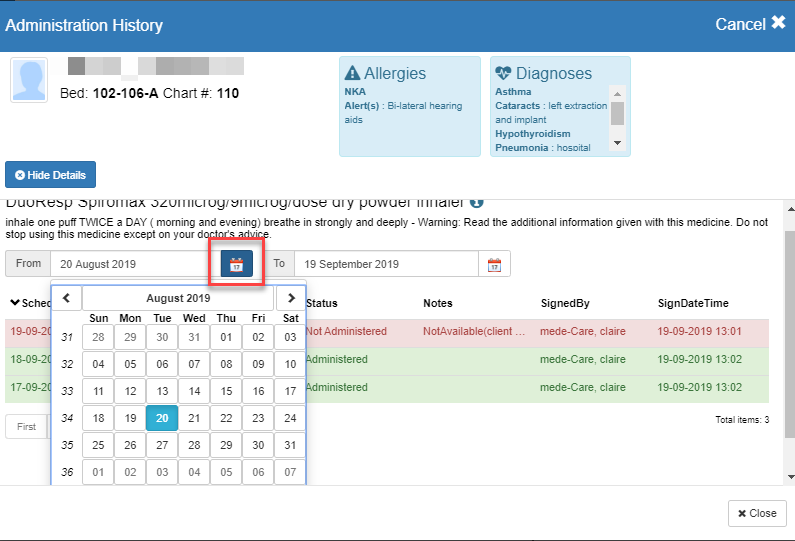Select August 15 in the calendar
Screen dimensions: 795x541
point(226,391)
